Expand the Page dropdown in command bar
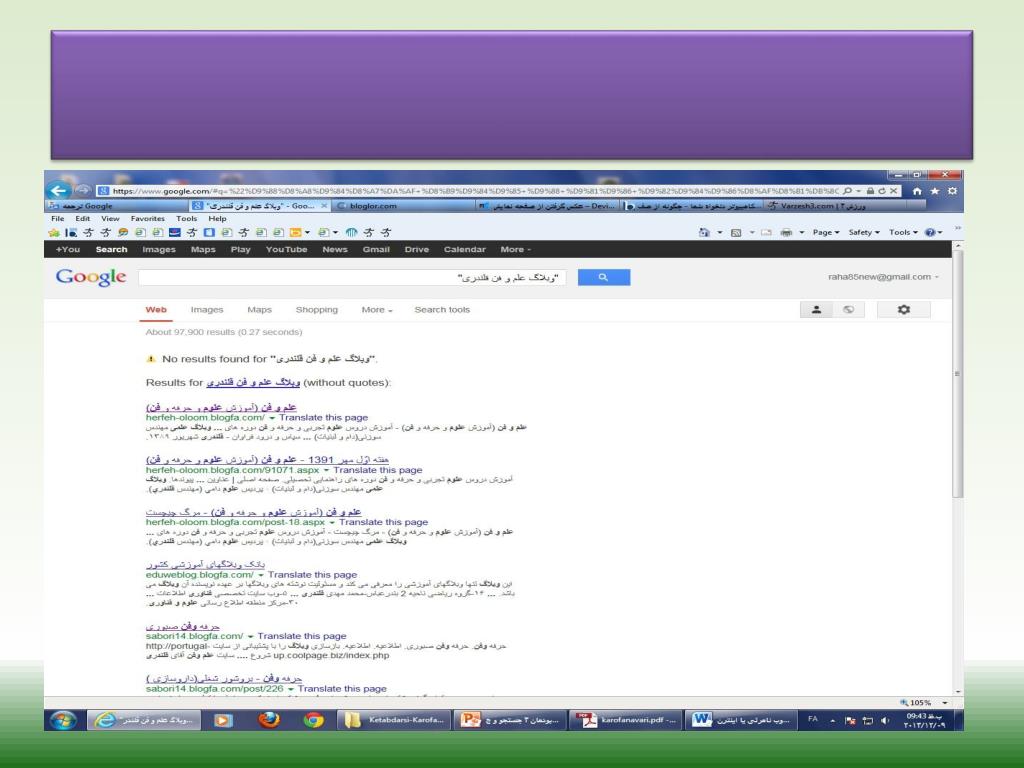 [x=825, y=232]
